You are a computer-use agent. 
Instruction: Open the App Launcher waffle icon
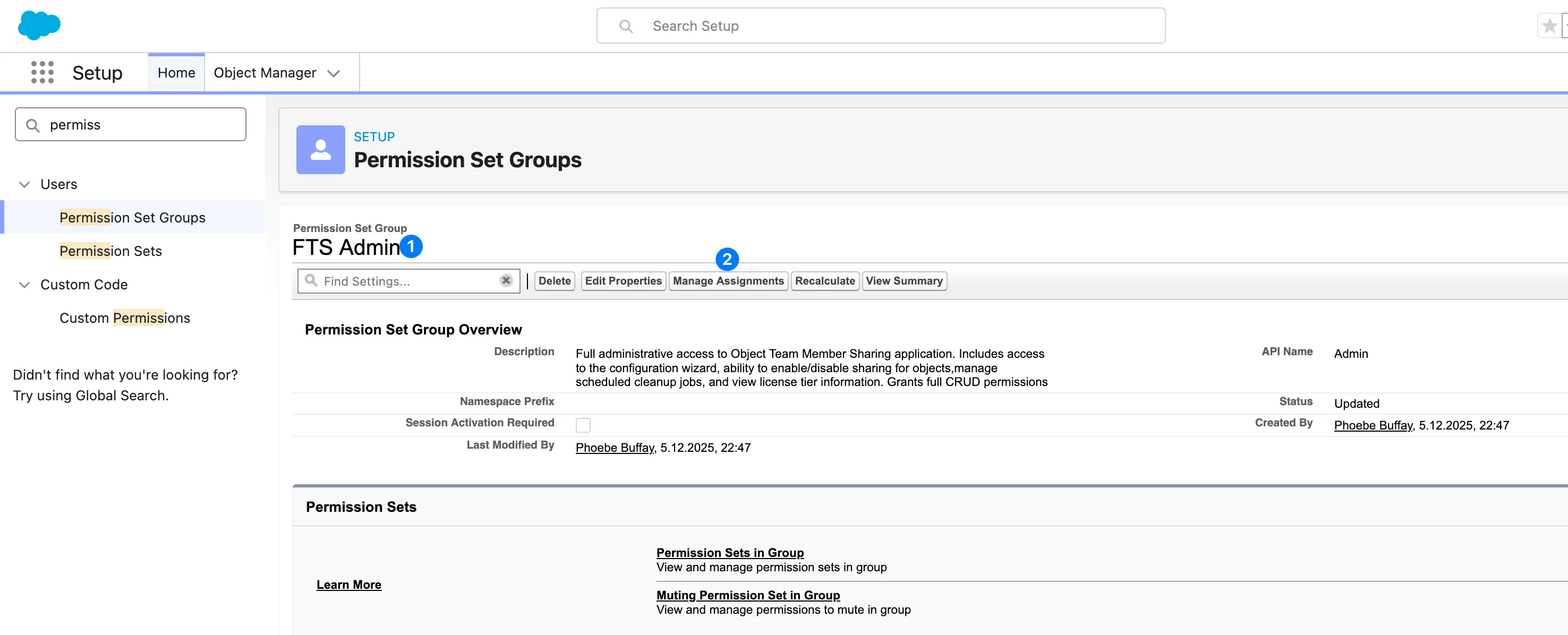(41, 72)
